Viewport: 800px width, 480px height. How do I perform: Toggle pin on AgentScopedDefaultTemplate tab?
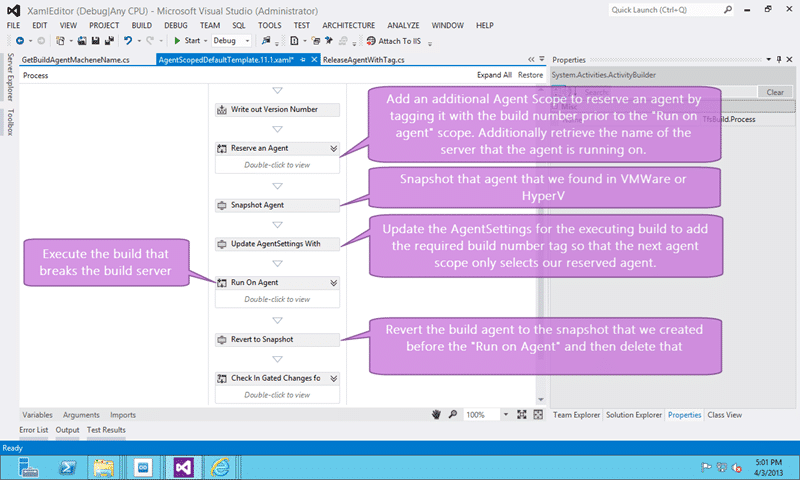click(x=303, y=60)
